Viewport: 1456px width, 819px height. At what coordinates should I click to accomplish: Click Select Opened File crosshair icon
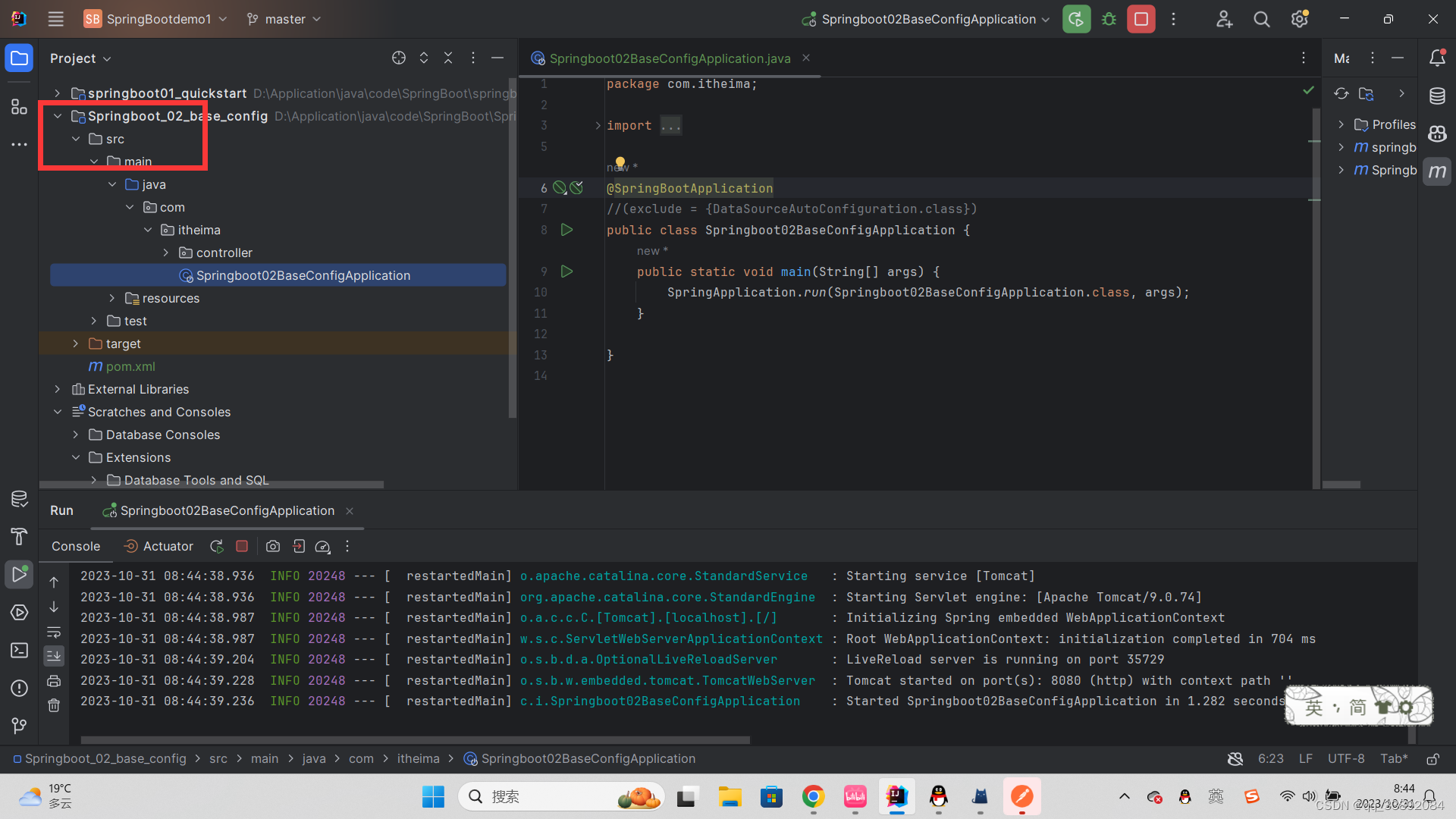[x=399, y=58]
